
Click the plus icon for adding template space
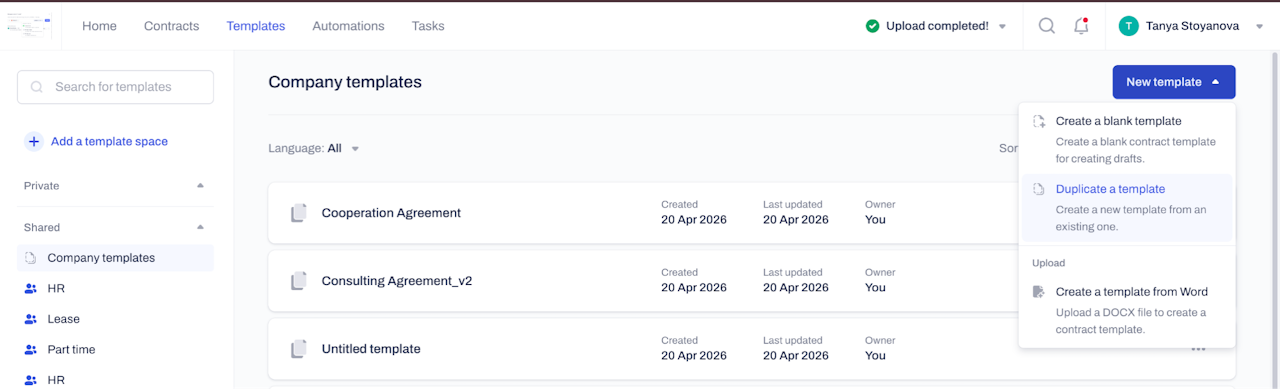click(34, 141)
